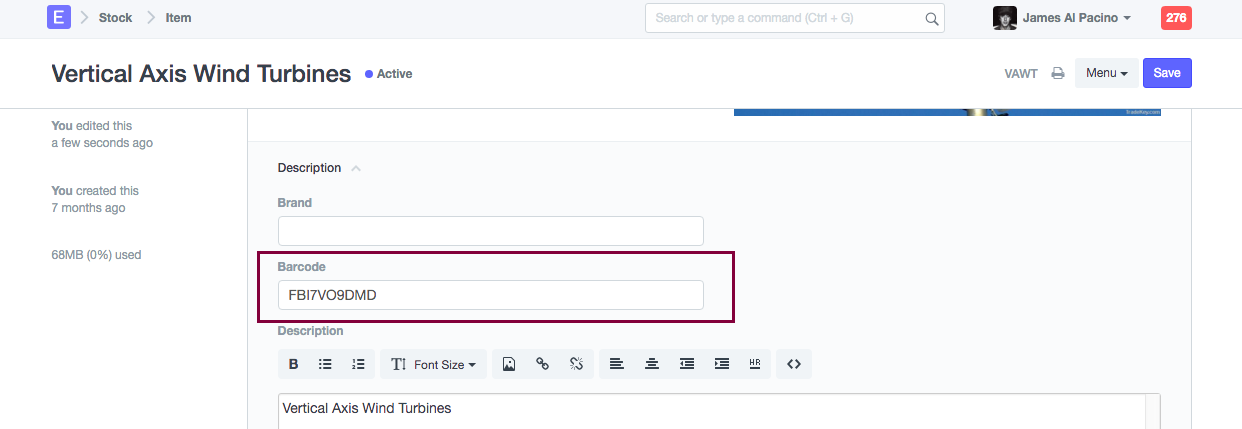The image size is (1242, 429).
Task: Insert a numbered list
Action: pos(358,364)
